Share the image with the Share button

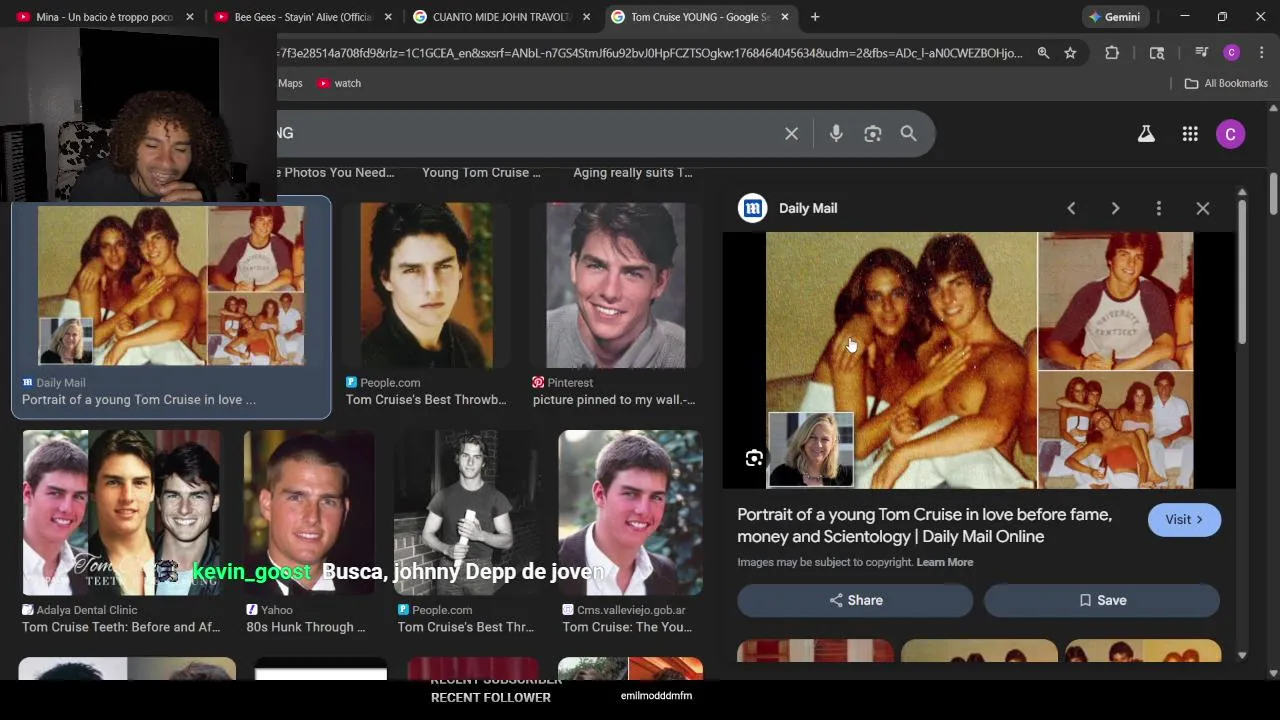coord(855,600)
